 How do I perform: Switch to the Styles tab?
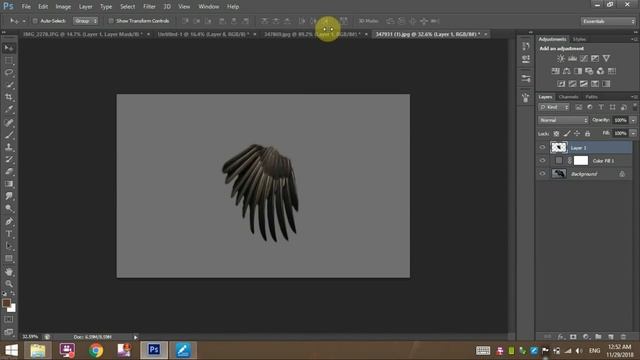[579, 39]
